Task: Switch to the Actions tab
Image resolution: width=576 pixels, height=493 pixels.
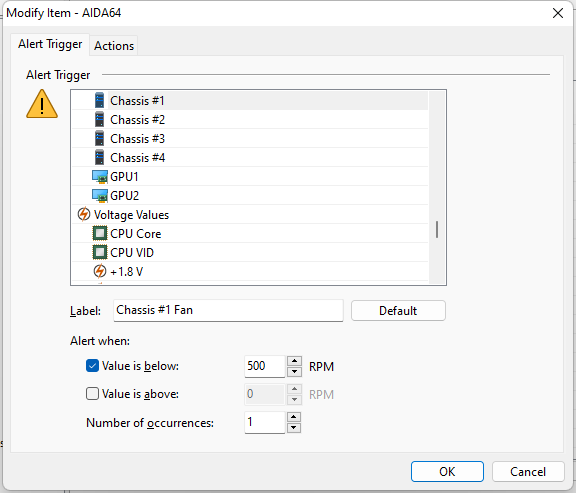Action: click(x=114, y=46)
